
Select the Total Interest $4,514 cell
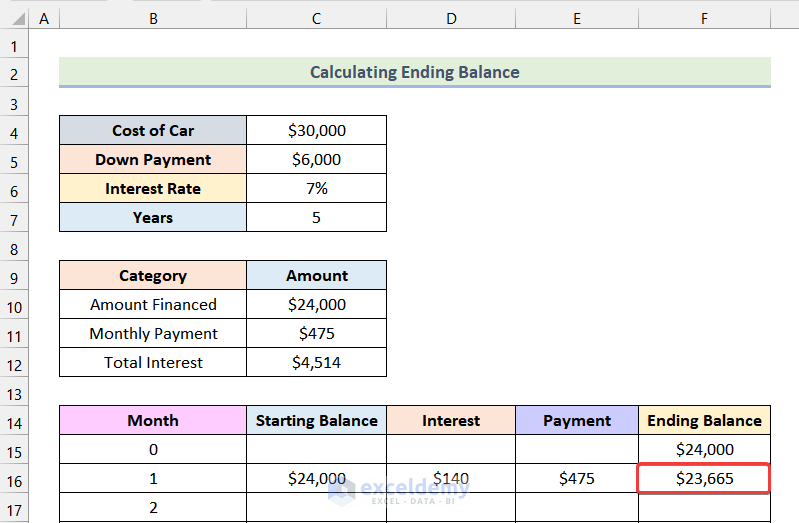[x=316, y=363]
